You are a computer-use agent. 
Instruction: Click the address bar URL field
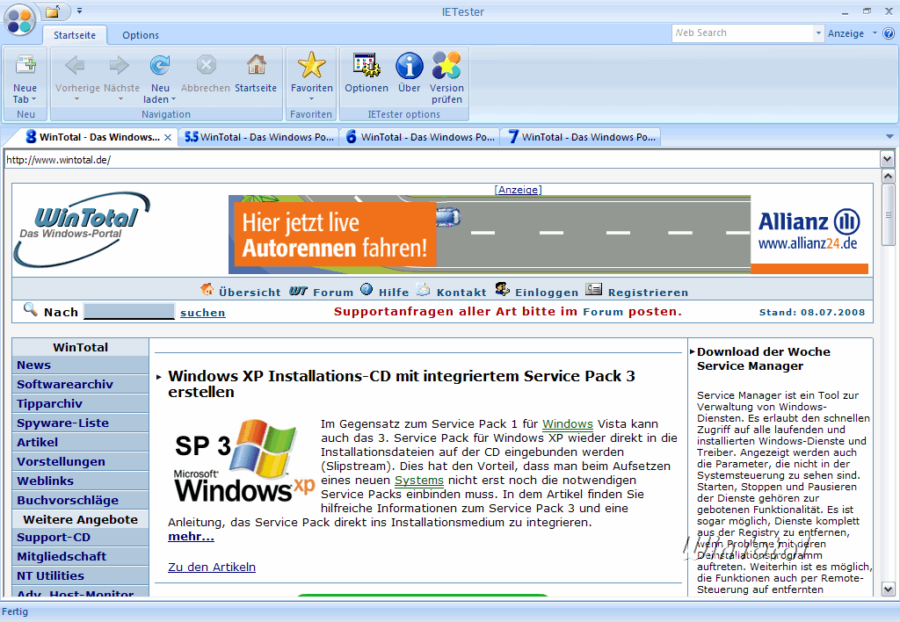coord(441,160)
